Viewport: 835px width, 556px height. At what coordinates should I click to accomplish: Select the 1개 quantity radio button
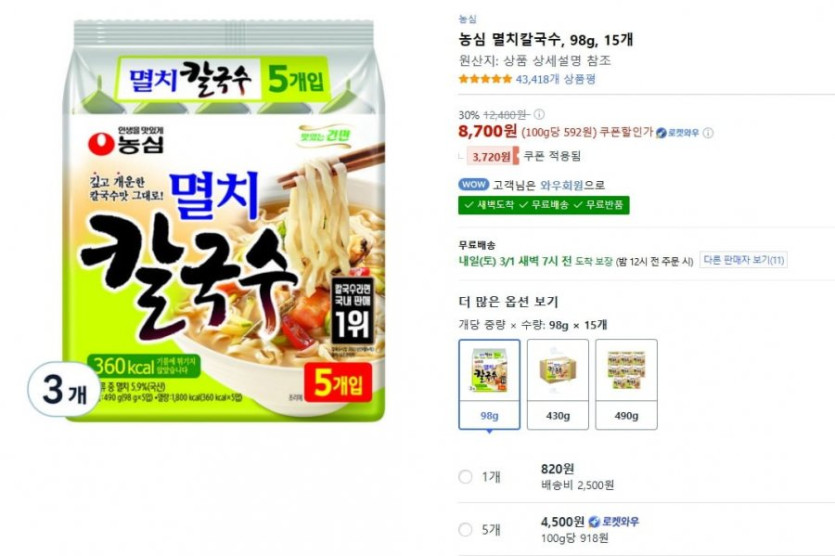465,477
